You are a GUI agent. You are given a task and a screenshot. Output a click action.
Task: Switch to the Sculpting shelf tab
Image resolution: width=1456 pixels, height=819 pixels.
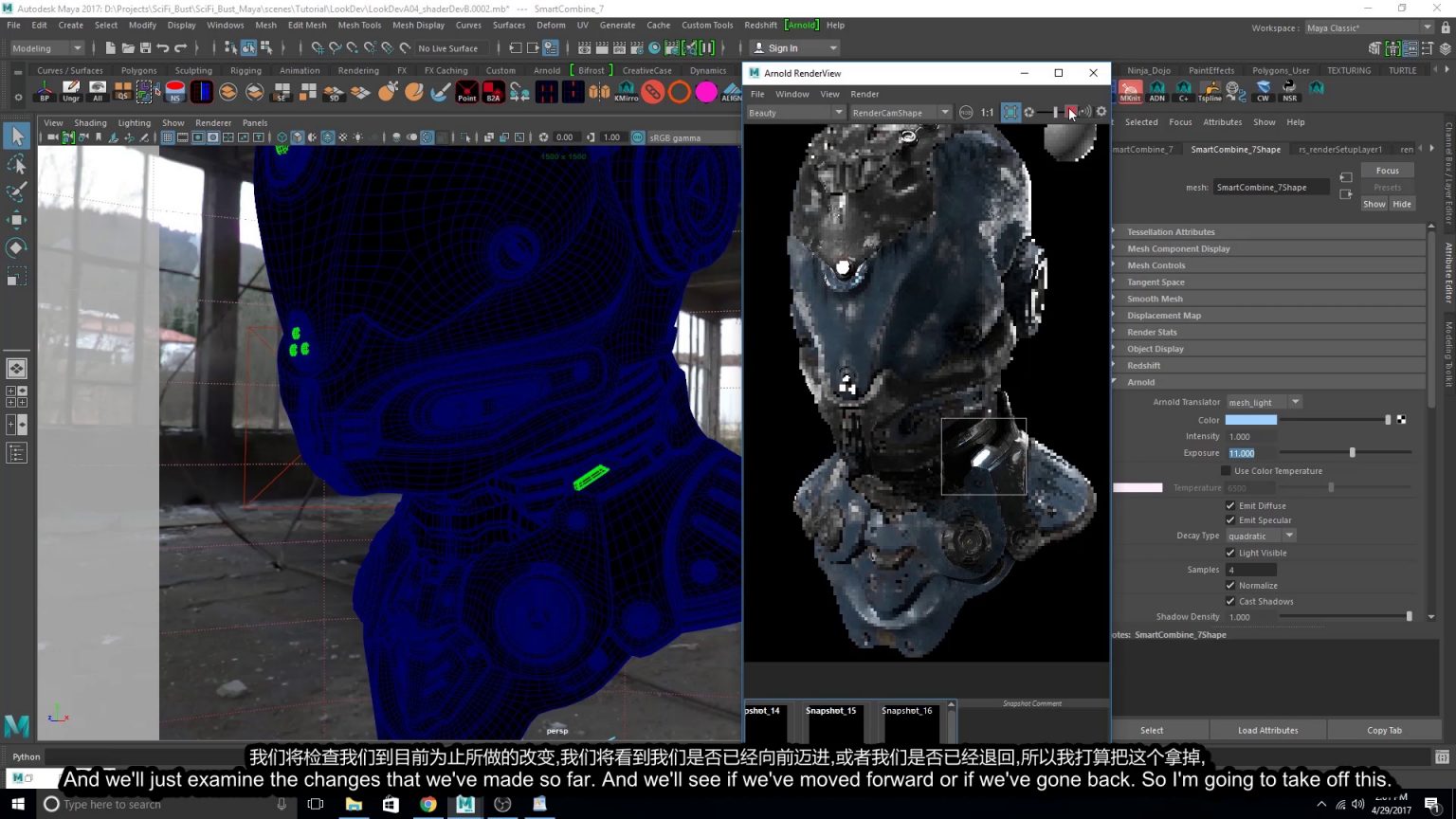click(x=193, y=70)
